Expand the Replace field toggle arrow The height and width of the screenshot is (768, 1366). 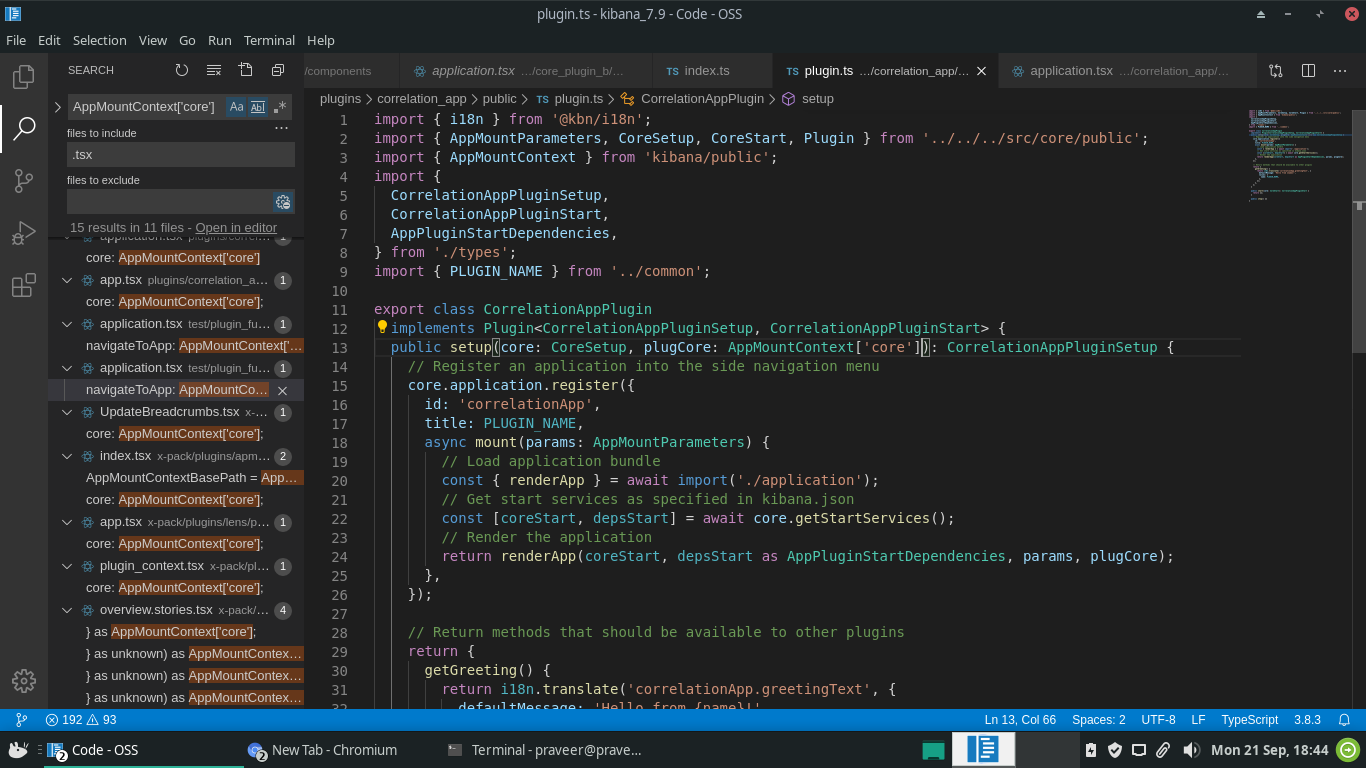point(58,107)
